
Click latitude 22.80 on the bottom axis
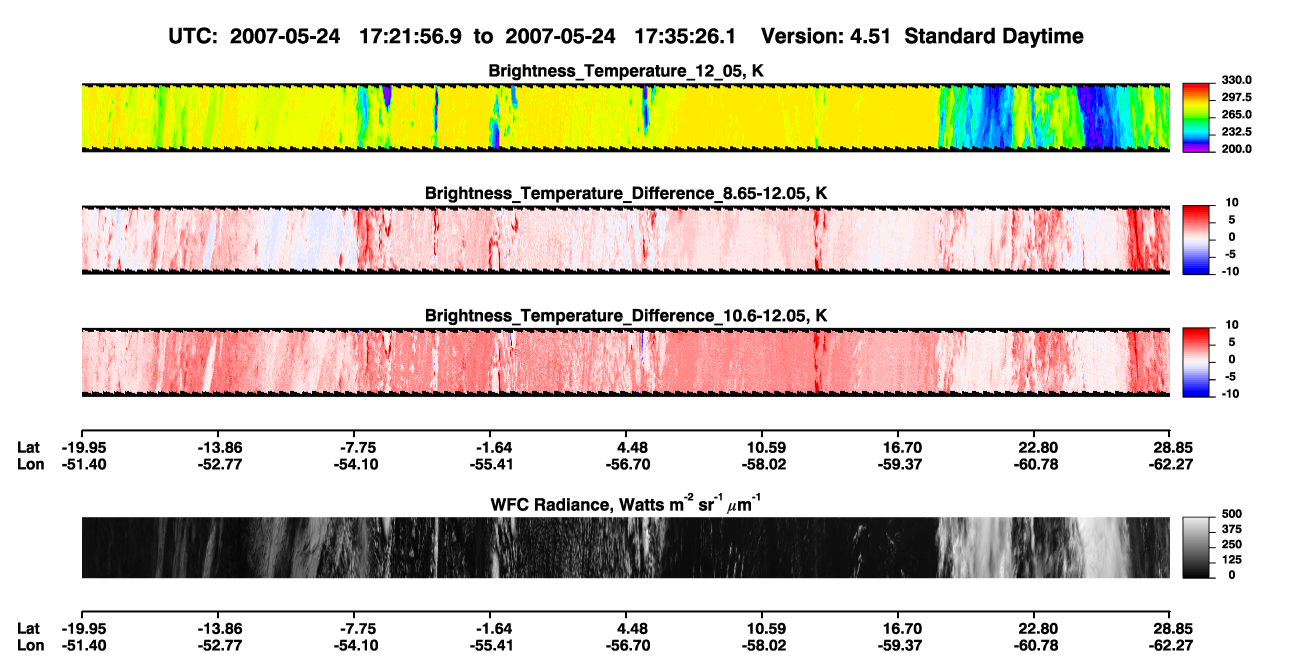1035,629
